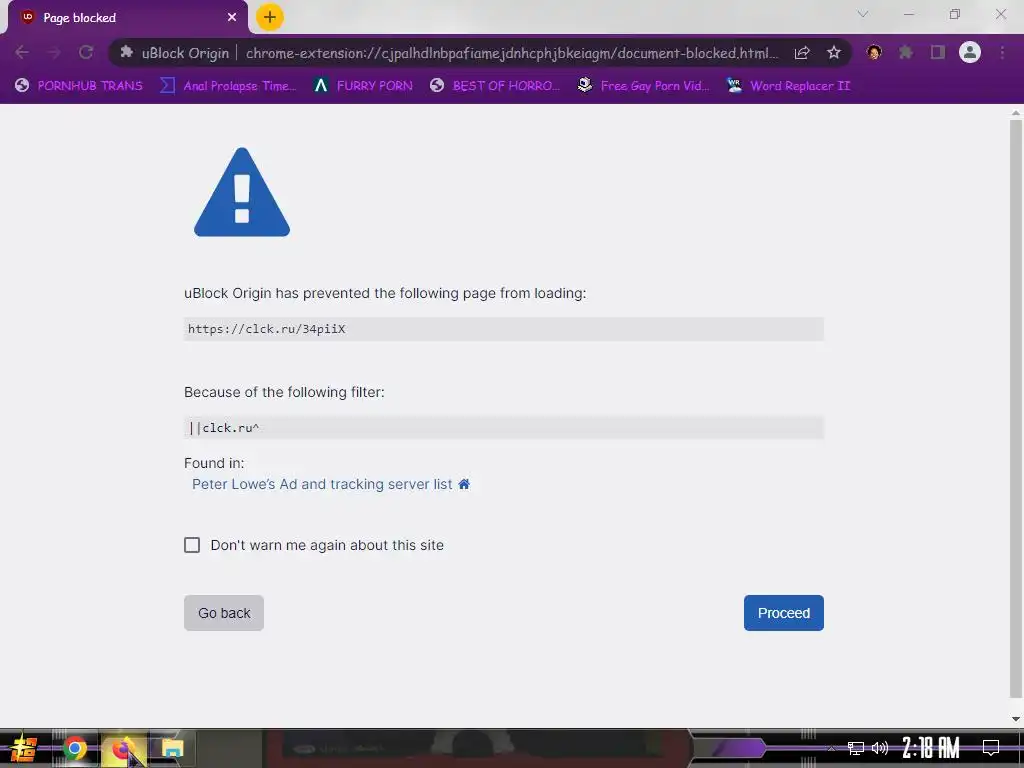Open Firefox from the taskbar

coord(123,748)
